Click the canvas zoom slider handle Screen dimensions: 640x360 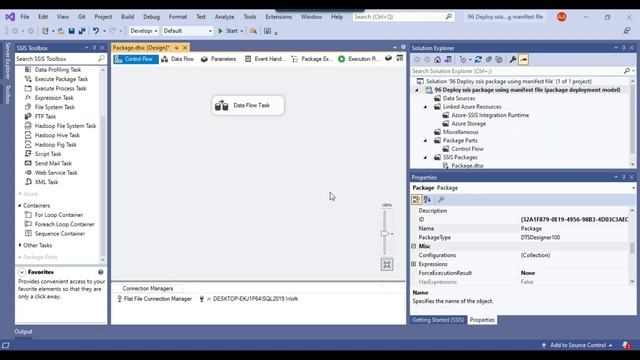point(384,234)
